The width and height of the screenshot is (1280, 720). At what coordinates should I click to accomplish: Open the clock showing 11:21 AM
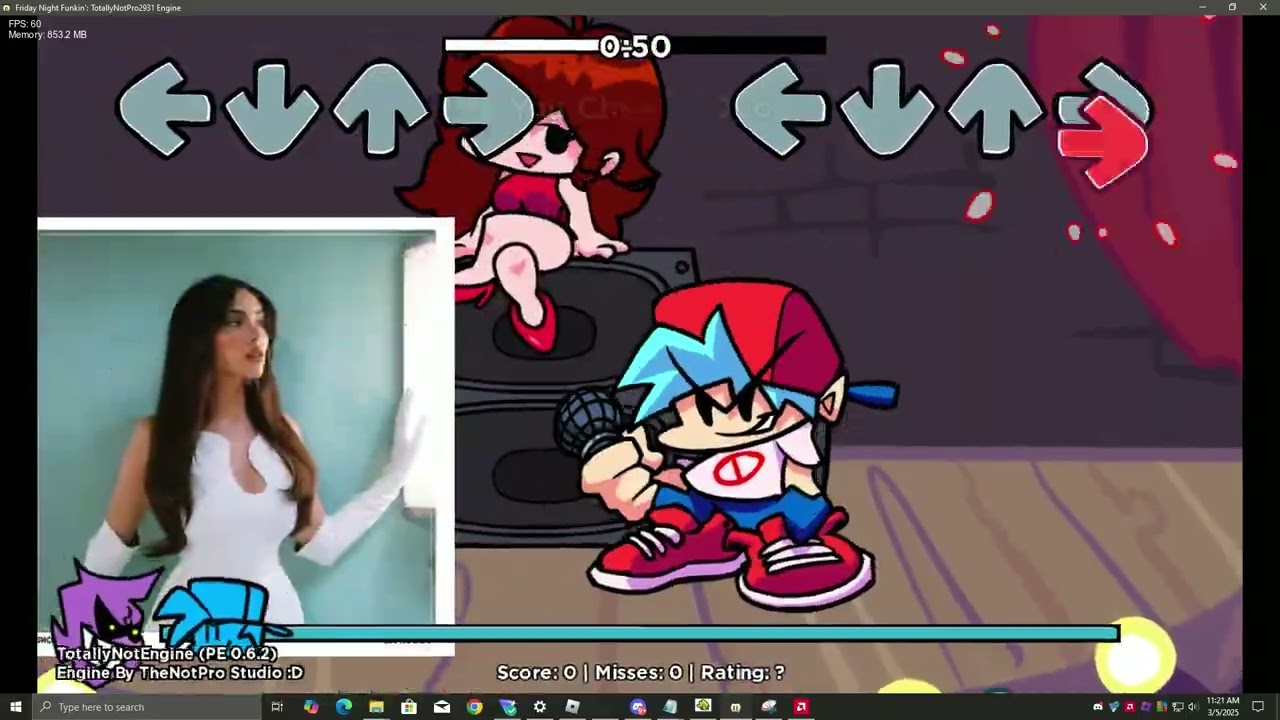tap(1222, 707)
